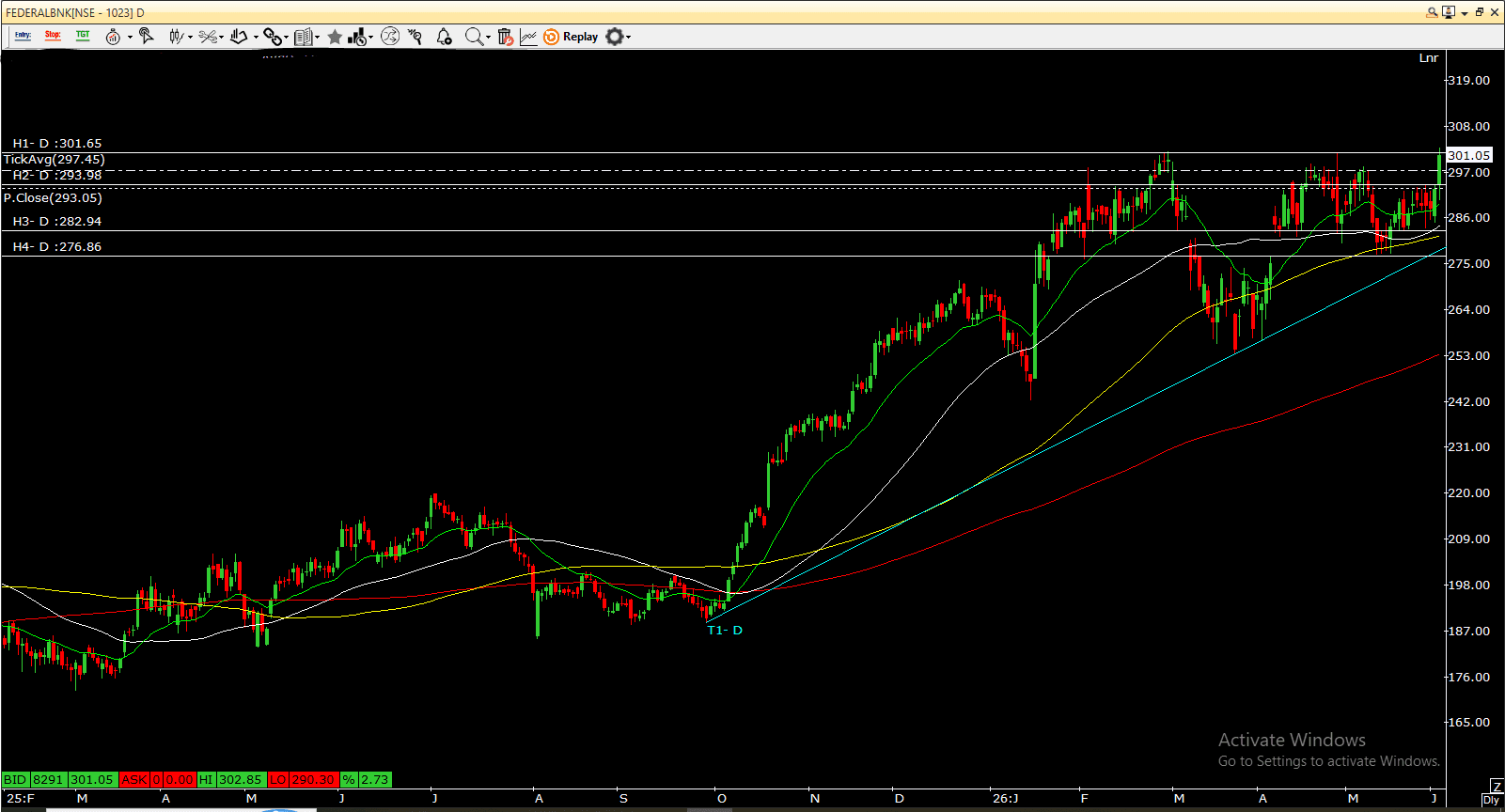Click the shuffle circular arrows icon
The image size is (1505, 812).
(x=390, y=37)
